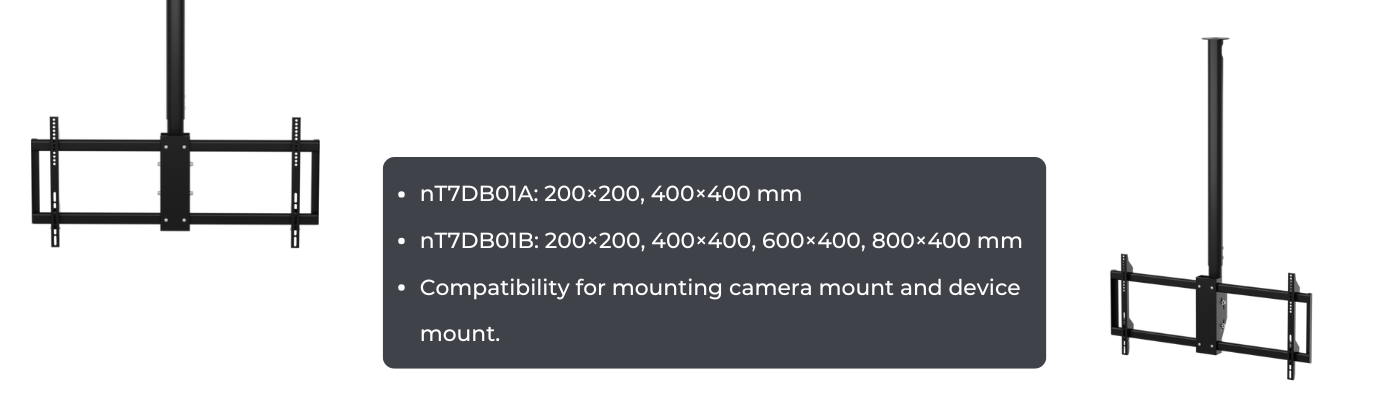Click the "400×400 mm" text on the first line
Image resolution: width=1400 pixels, height=420 pixels.
pyautogui.click(x=726, y=194)
